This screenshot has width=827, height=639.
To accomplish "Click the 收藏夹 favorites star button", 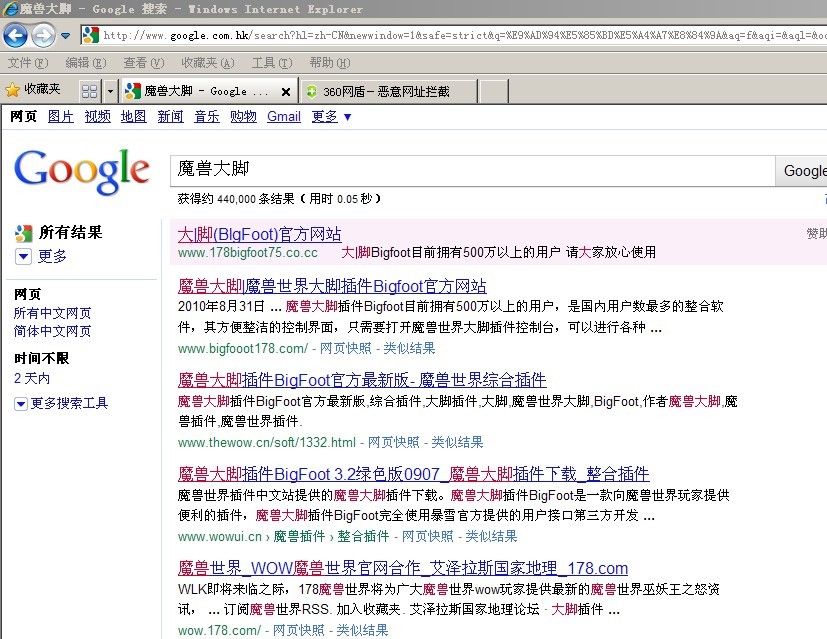I will tap(33, 90).
